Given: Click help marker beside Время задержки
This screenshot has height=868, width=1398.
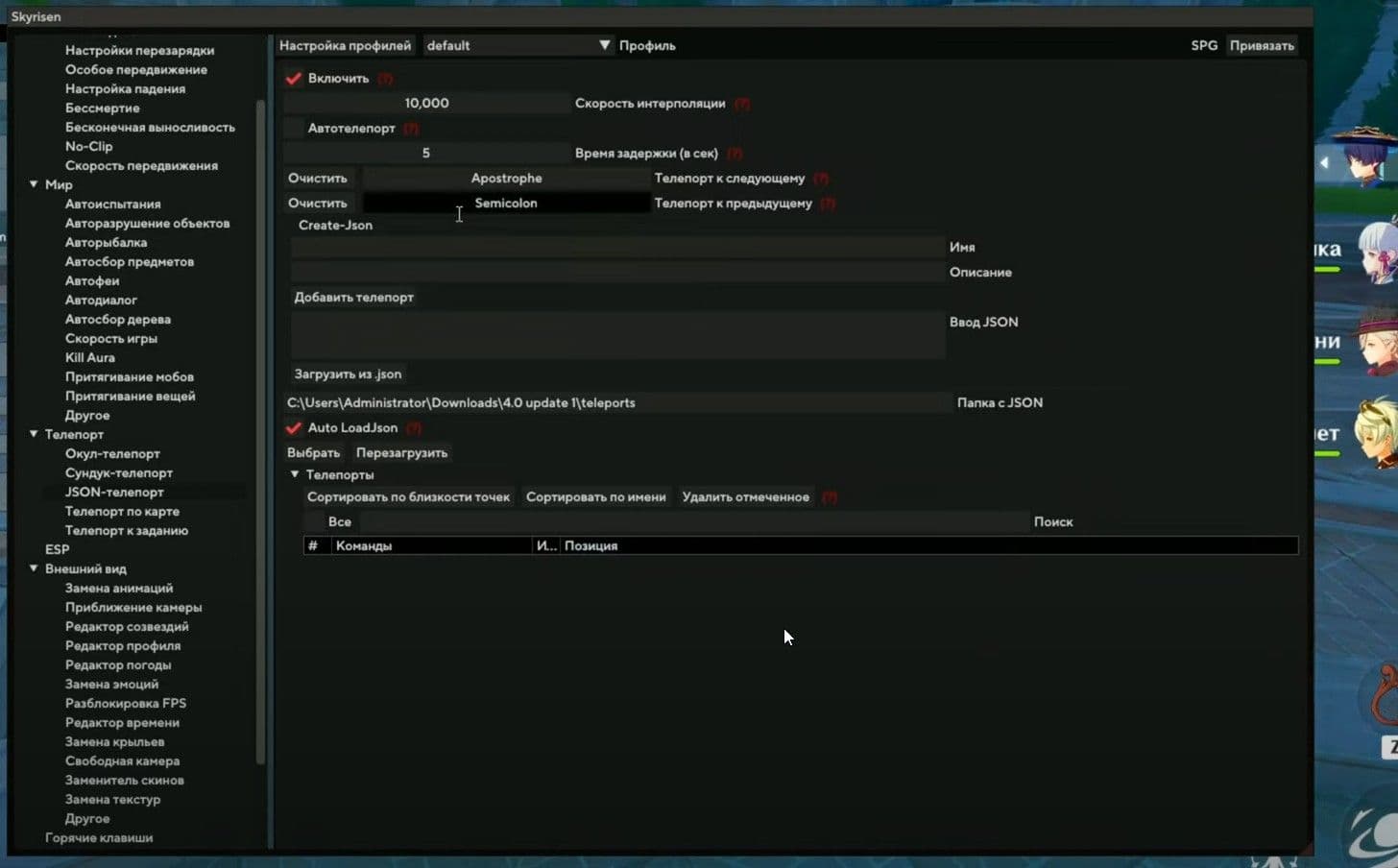Looking at the screenshot, I should [735, 154].
